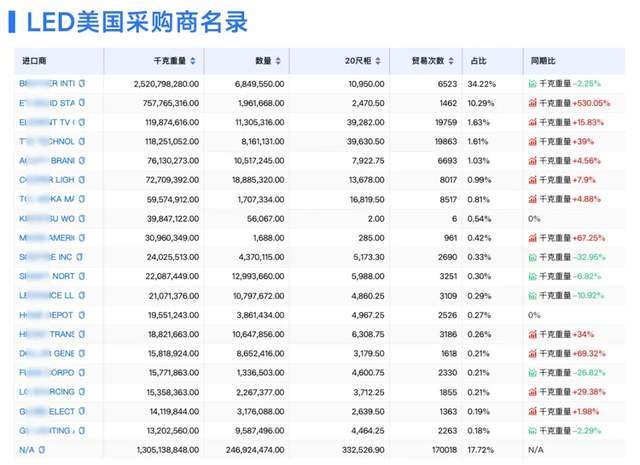Copy importer name in 18,821,663.00 row

82,334
